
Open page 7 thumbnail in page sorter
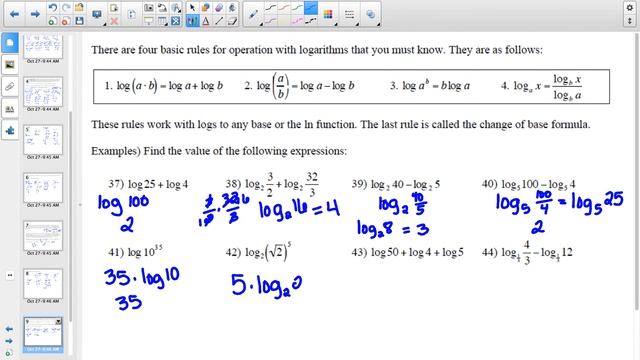tap(43, 236)
